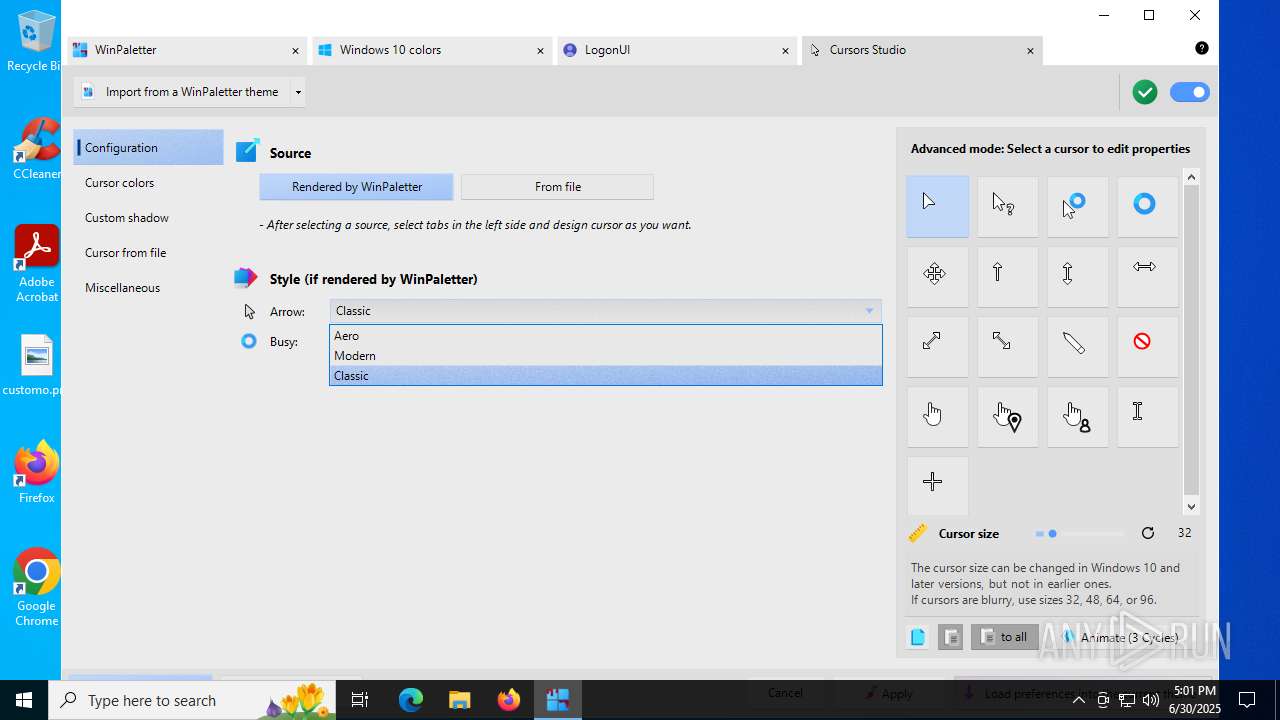Close the WinPaletter tab
The image size is (1280, 720).
click(x=295, y=51)
